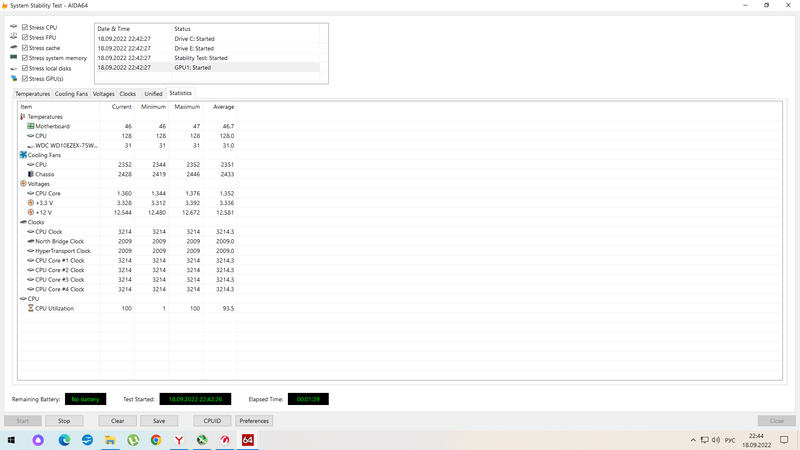Toggle the Stress GPU(s) checkbox

[x=24, y=79]
